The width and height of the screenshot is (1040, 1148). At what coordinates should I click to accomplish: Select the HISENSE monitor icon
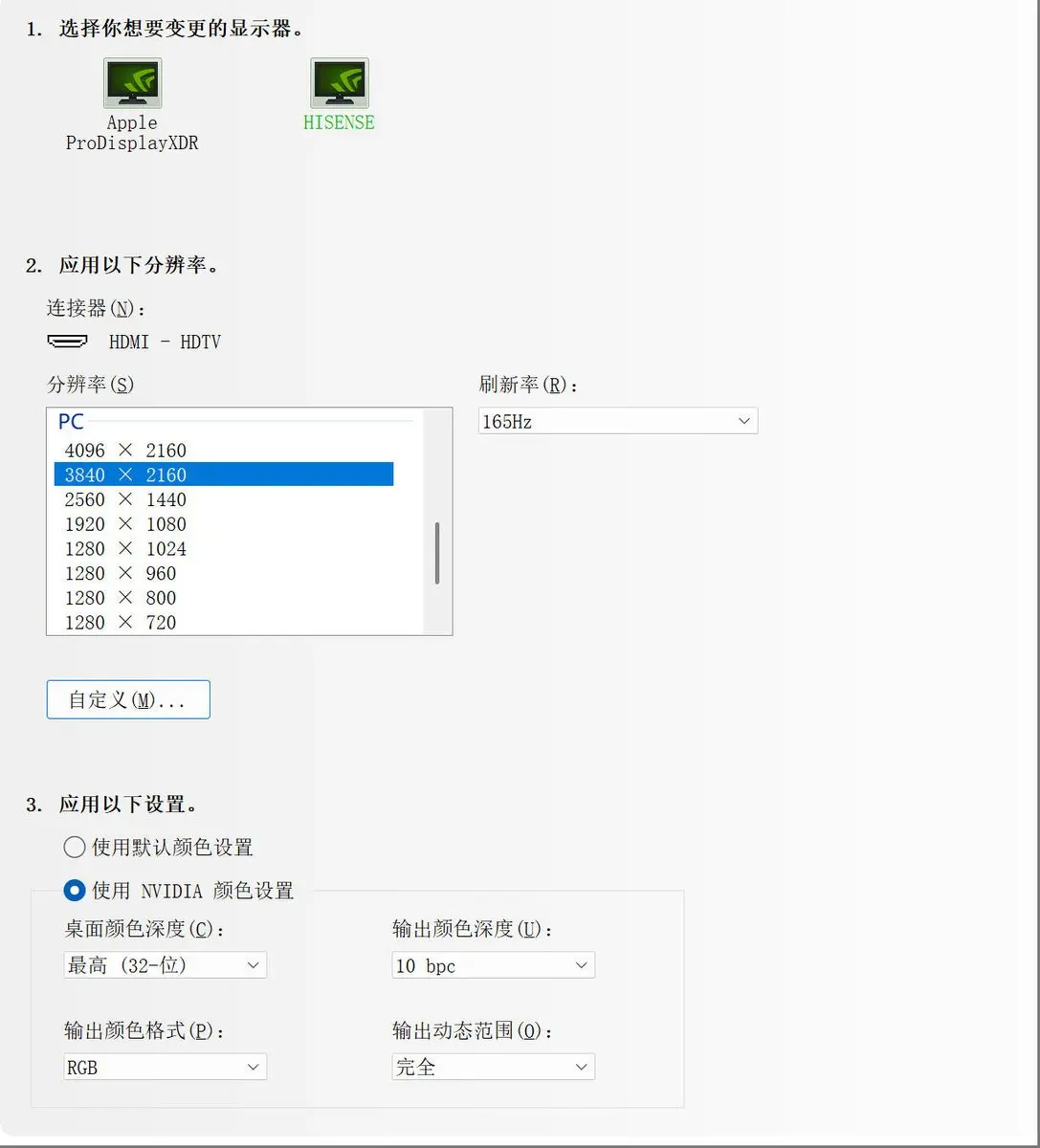(339, 82)
